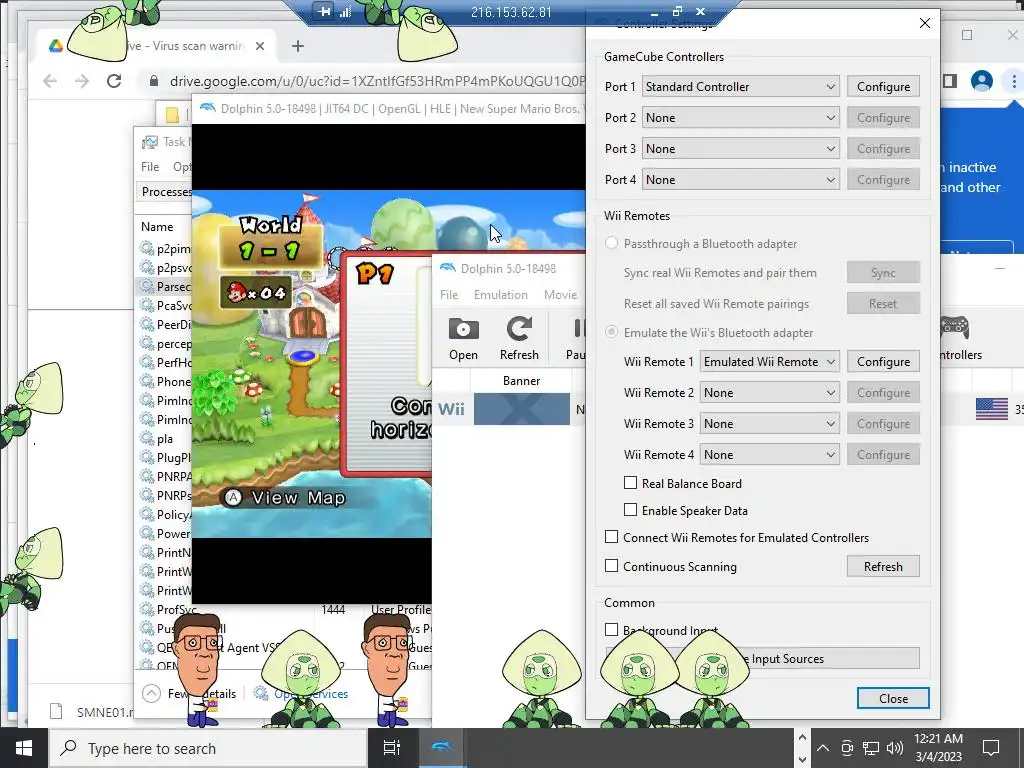Viewport: 1024px width, 768px height.
Task: Enable Connect Wii Remotes for Emulated Controllers
Action: coord(611,537)
